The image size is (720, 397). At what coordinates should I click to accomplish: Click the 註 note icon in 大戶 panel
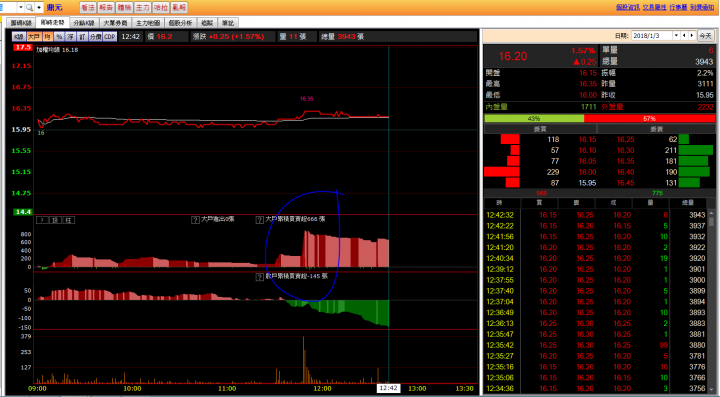pos(68,220)
